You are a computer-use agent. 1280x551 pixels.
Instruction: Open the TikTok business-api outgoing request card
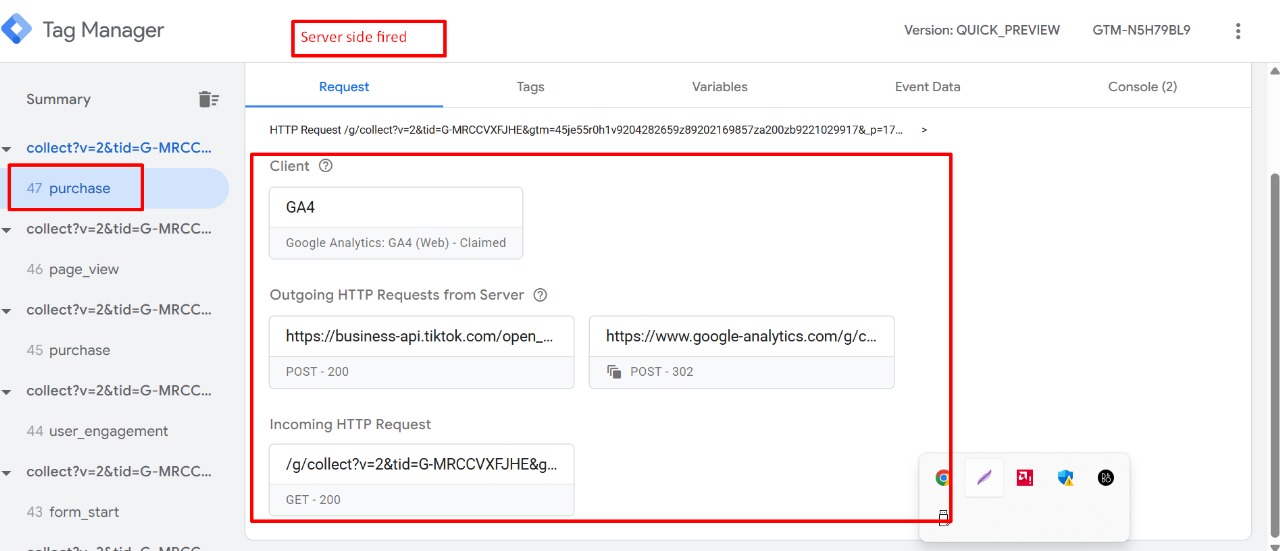coord(422,352)
